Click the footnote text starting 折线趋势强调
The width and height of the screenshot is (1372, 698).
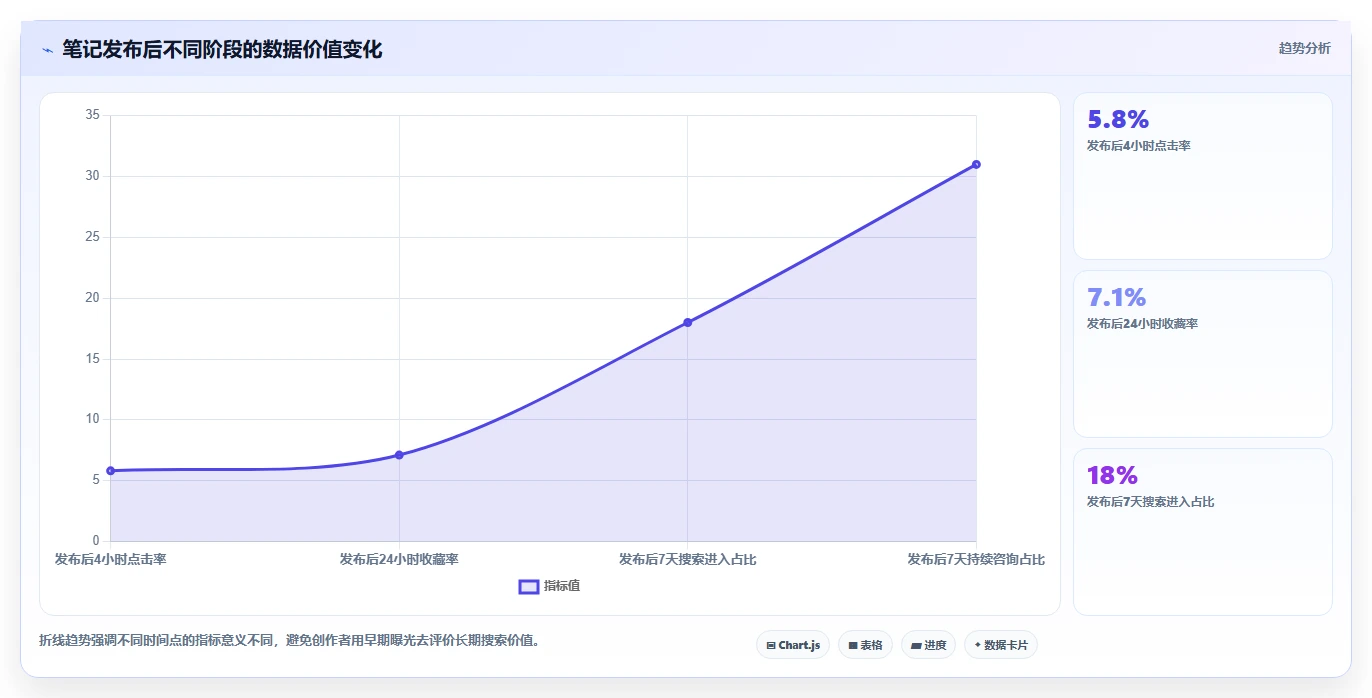pos(290,640)
